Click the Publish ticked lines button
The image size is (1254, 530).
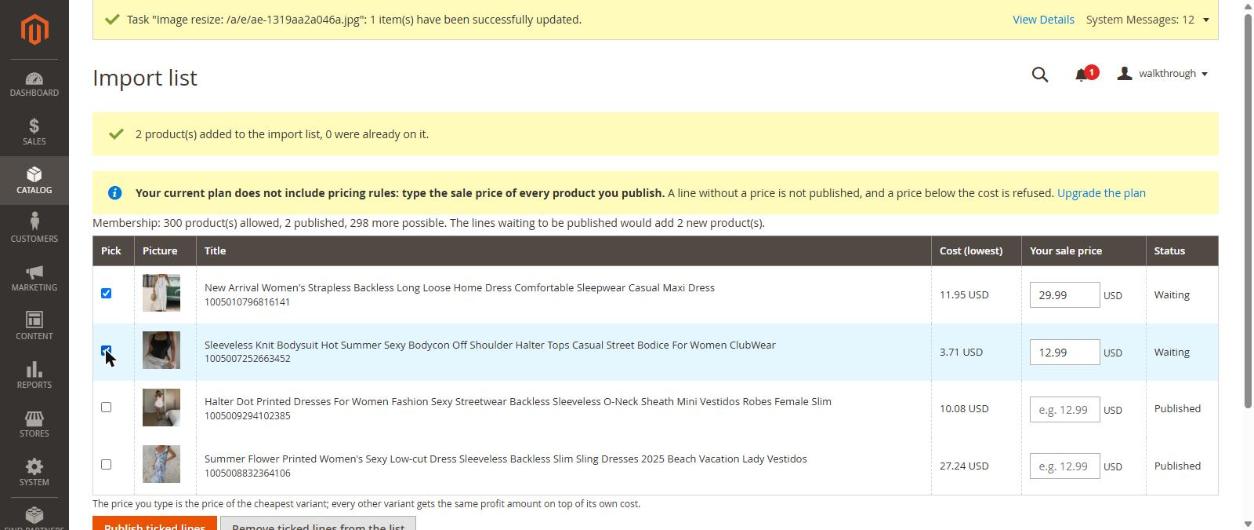point(154,523)
